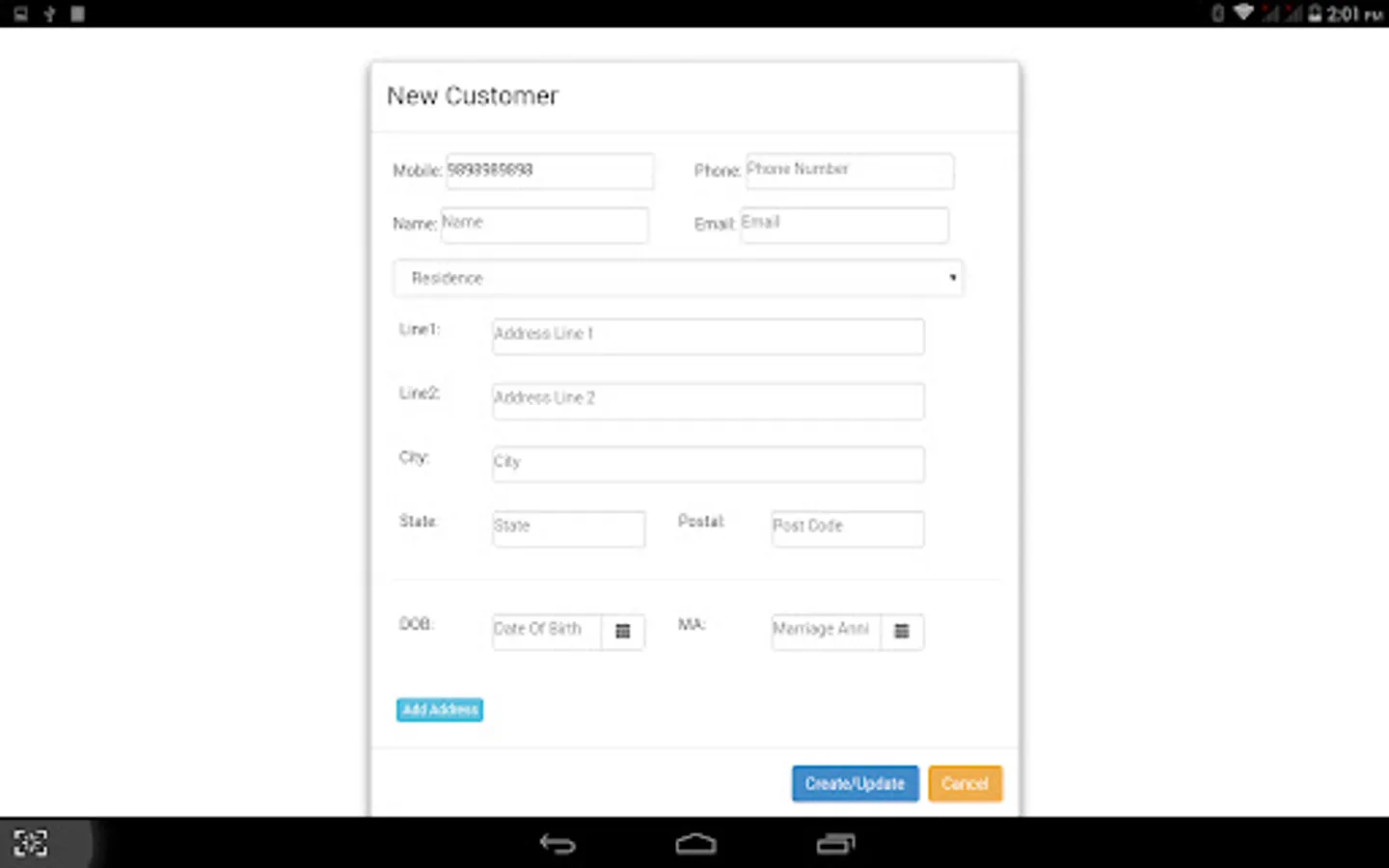Select the Name input field
1389x868 pixels.
coord(545,225)
